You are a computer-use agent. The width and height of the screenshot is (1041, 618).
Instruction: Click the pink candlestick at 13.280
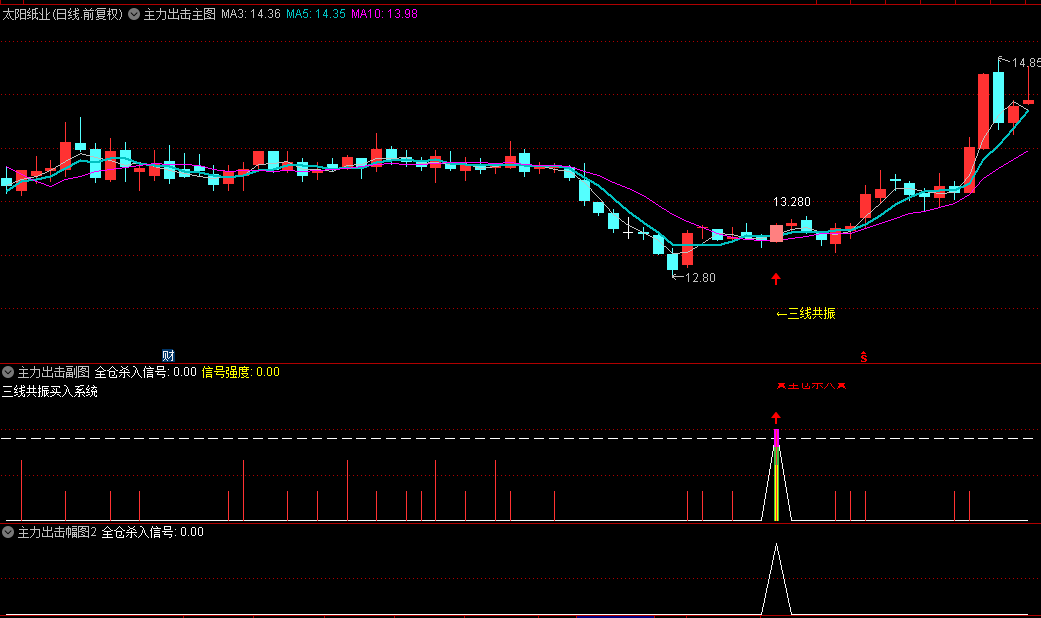[776, 233]
